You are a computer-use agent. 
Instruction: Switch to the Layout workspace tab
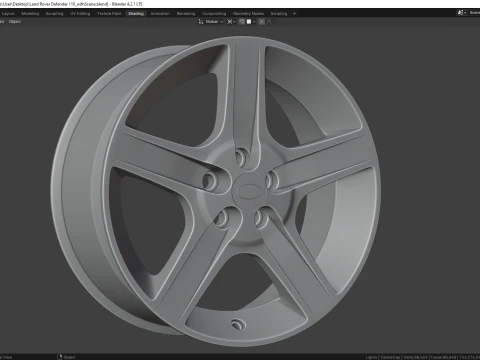point(8,14)
